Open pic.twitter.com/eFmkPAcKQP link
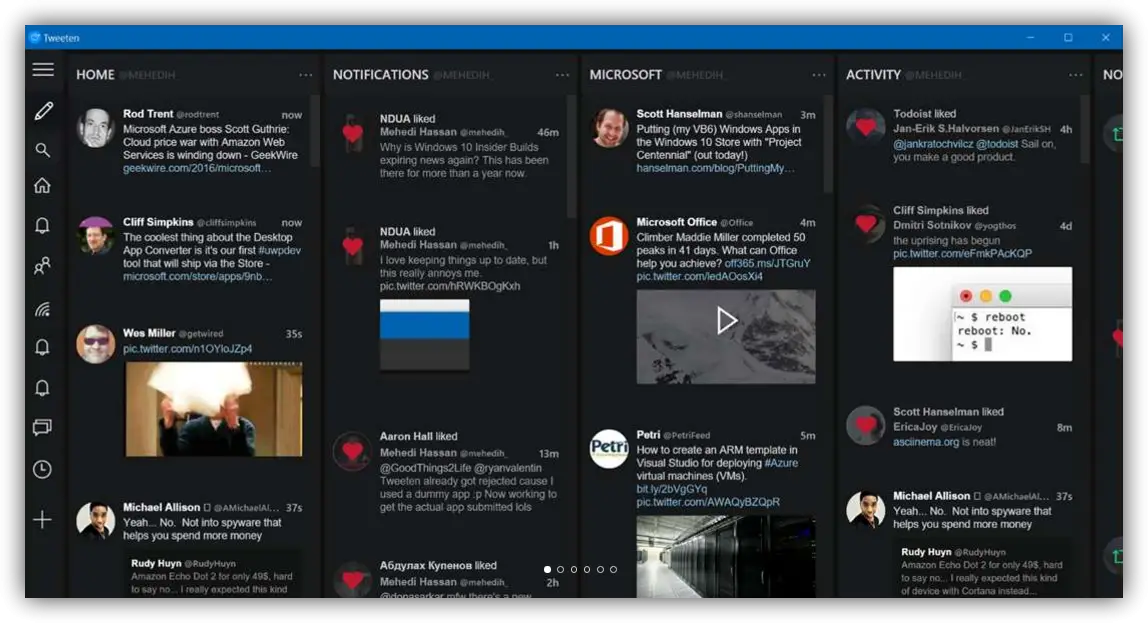The image size is (1148, 623). (962, 254)
